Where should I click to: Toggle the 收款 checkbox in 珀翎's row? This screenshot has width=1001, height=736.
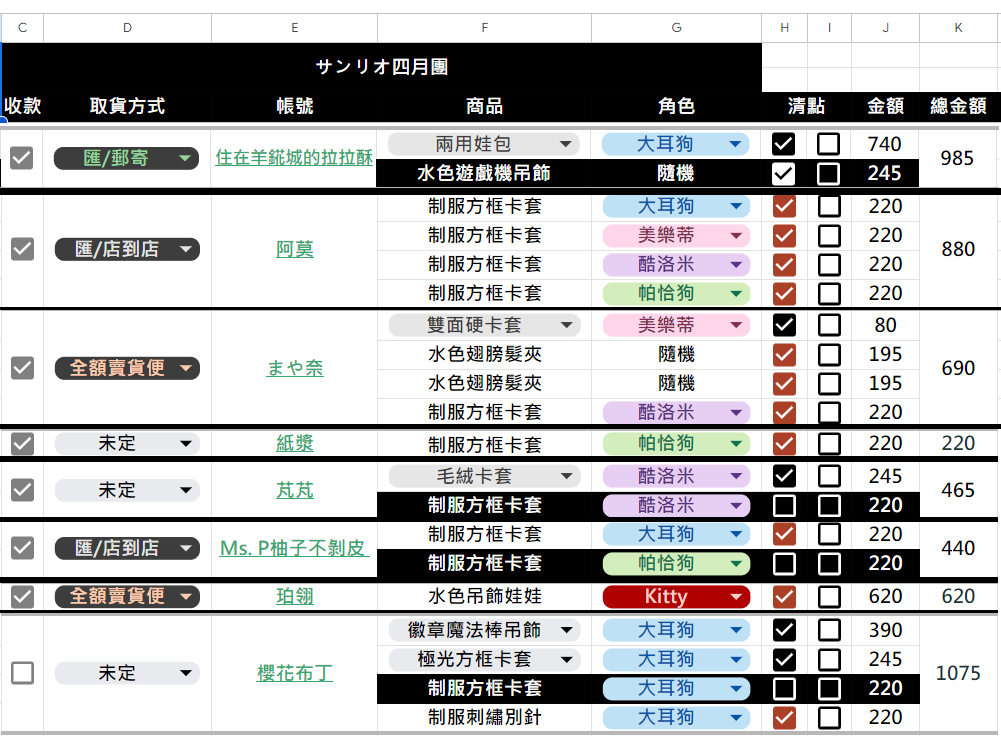click(22, 596)
